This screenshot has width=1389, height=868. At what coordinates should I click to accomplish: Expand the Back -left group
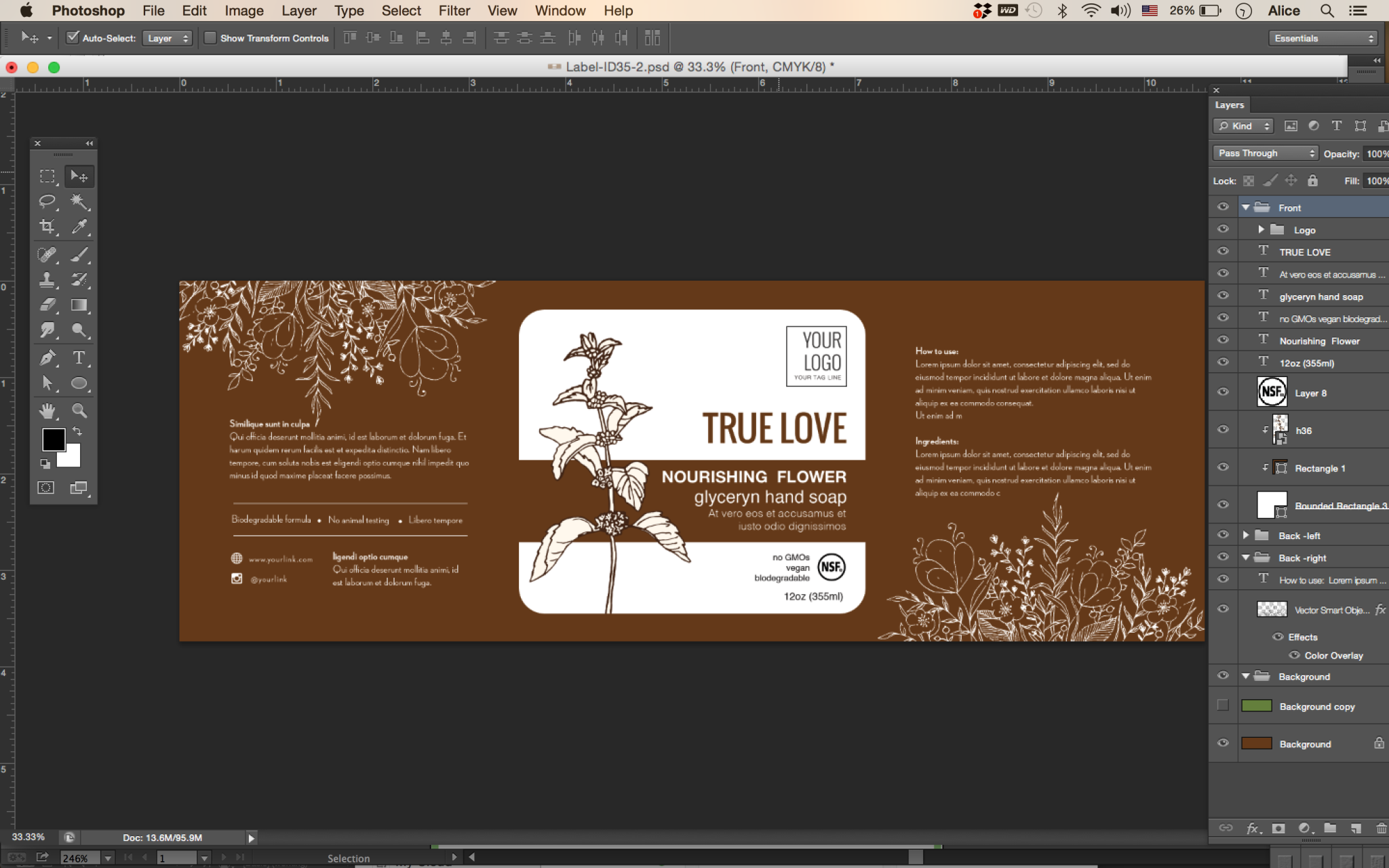coord(1246,535)
